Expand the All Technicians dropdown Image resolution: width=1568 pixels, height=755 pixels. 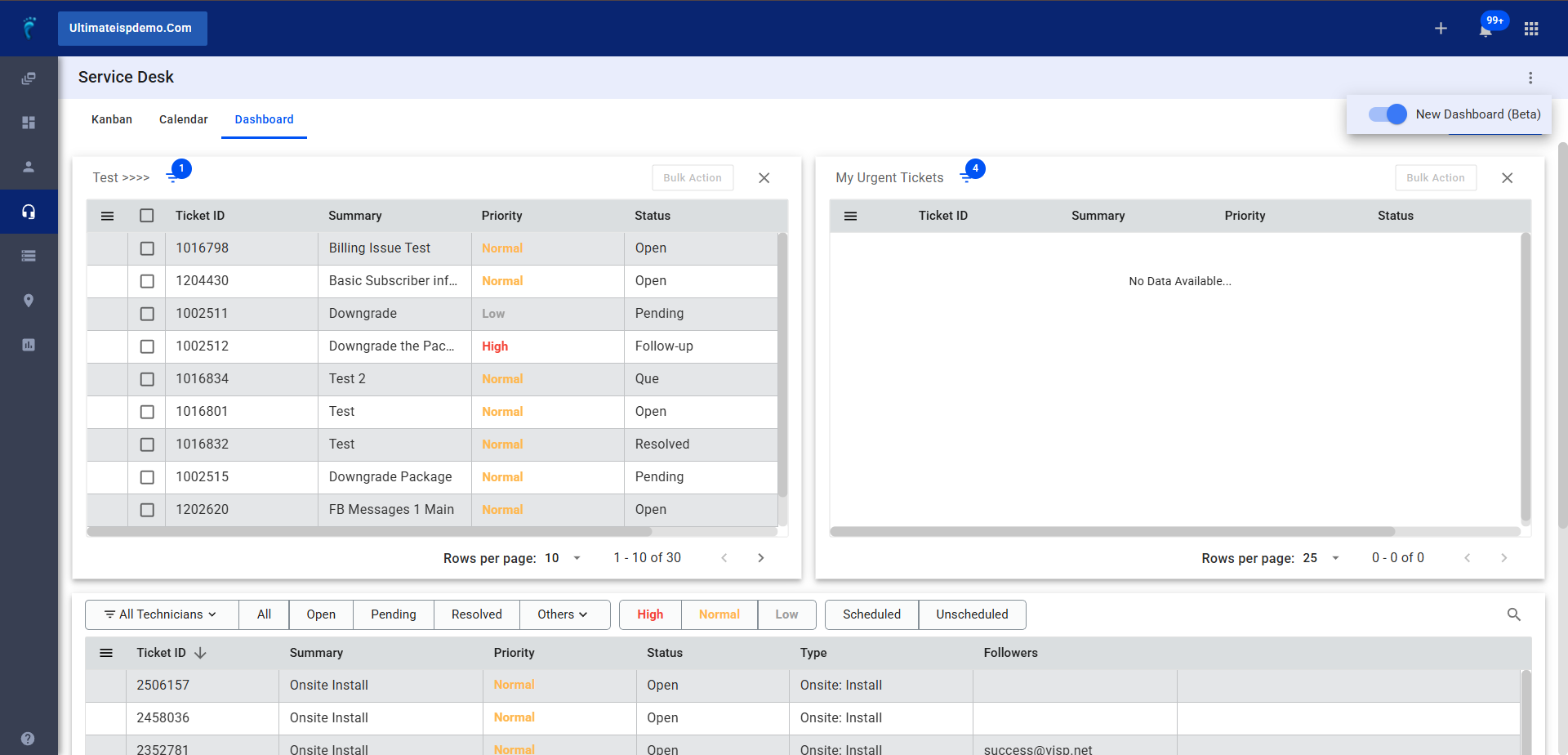coord(161,614)
